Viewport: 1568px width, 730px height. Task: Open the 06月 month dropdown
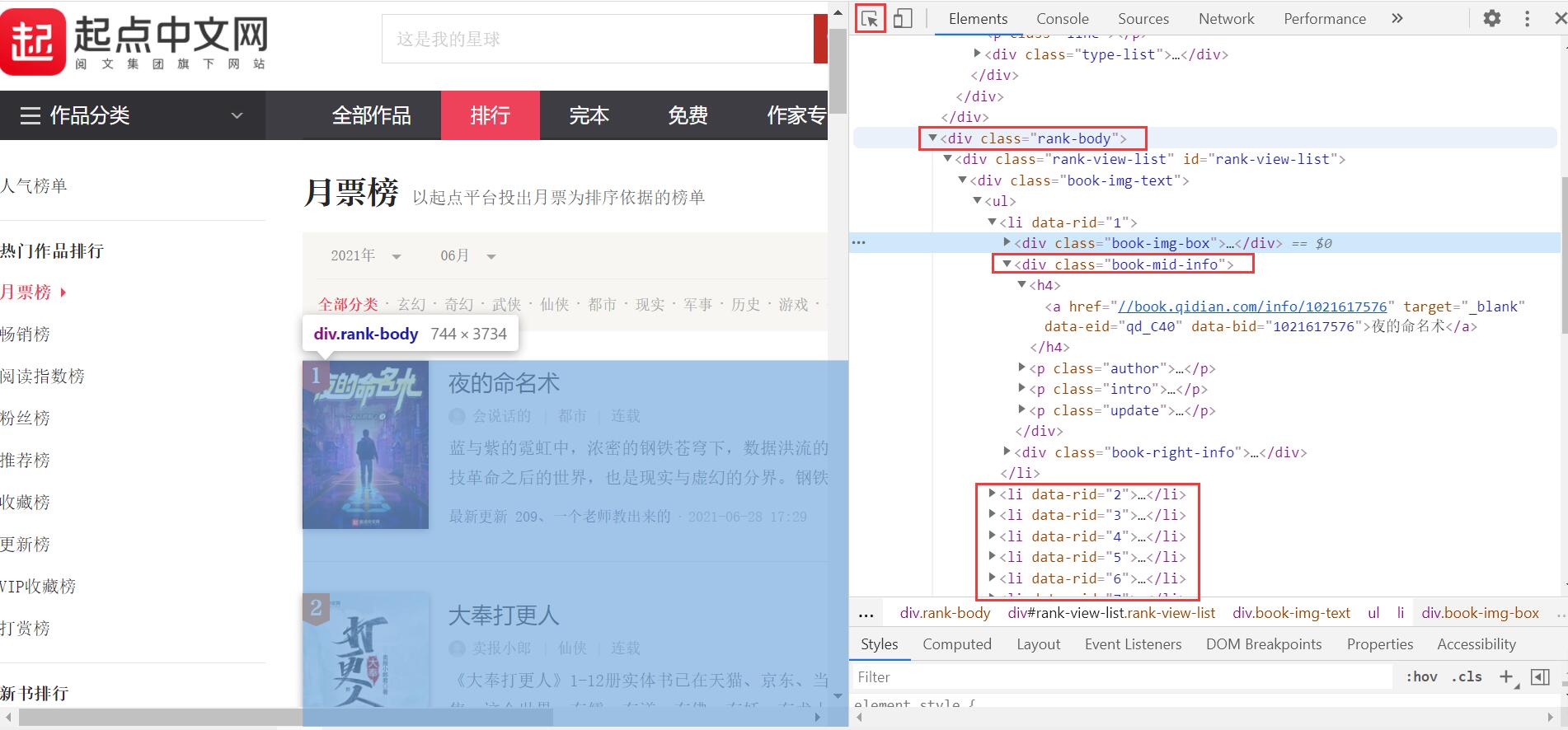467,255
